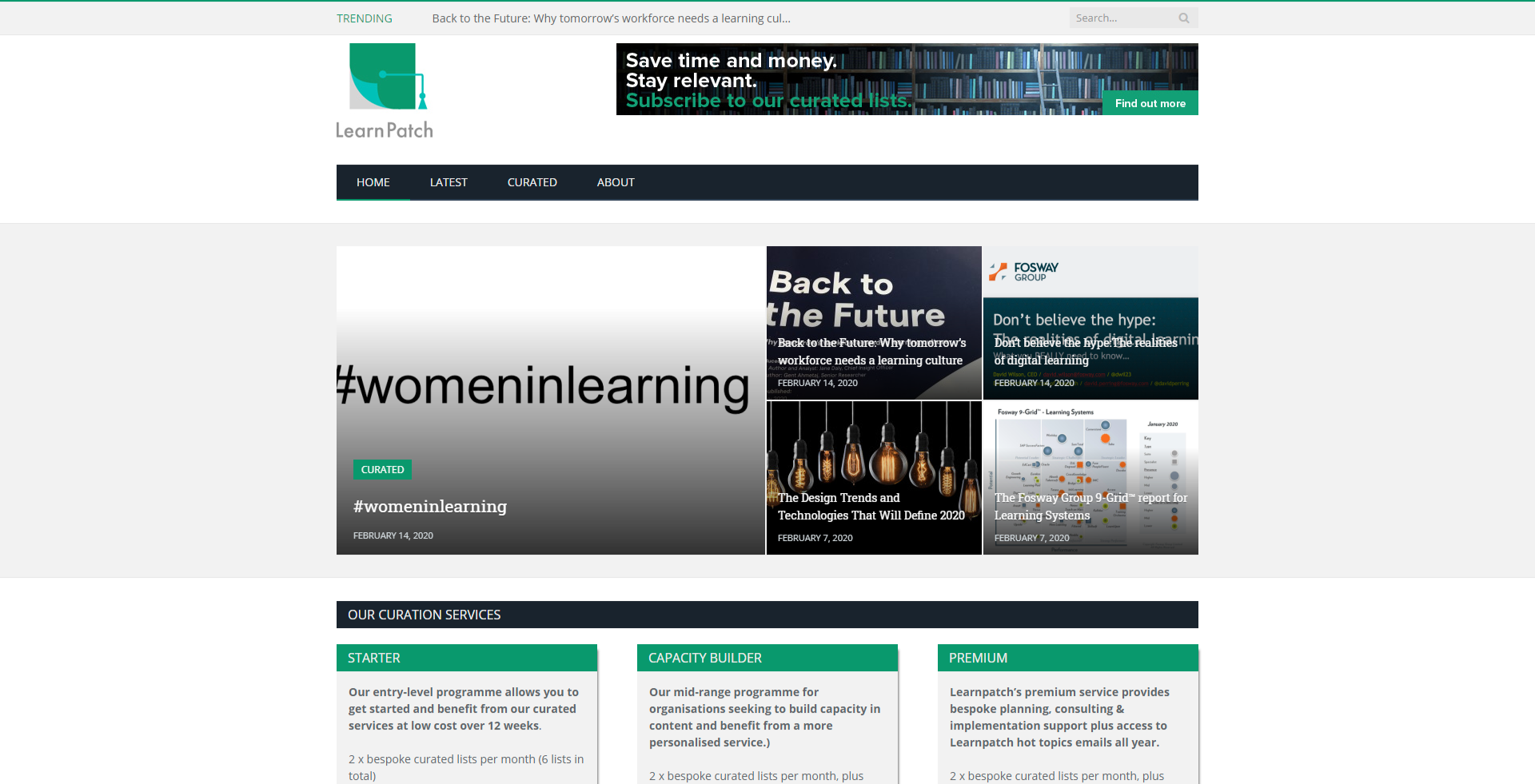Click the FEBRUARY 14, 2020 date under #womeninlearning
Image resolution: width=1535 pixels, height=784 pixels.
[x=393, y=535]
